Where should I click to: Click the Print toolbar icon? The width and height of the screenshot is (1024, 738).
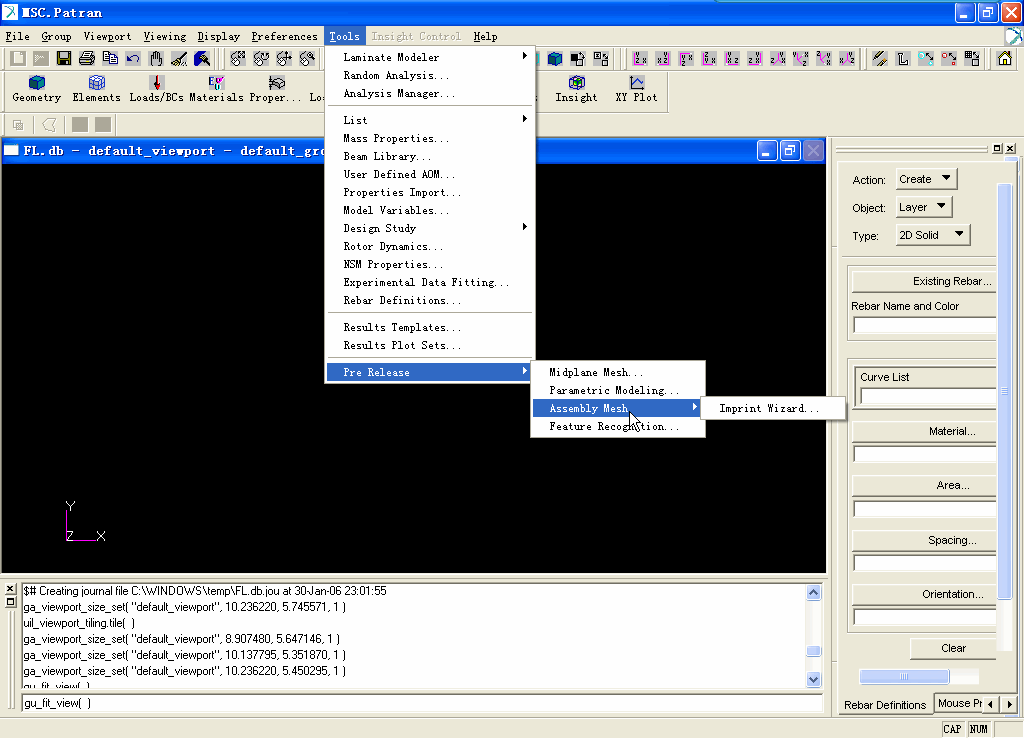pos(87,59)
